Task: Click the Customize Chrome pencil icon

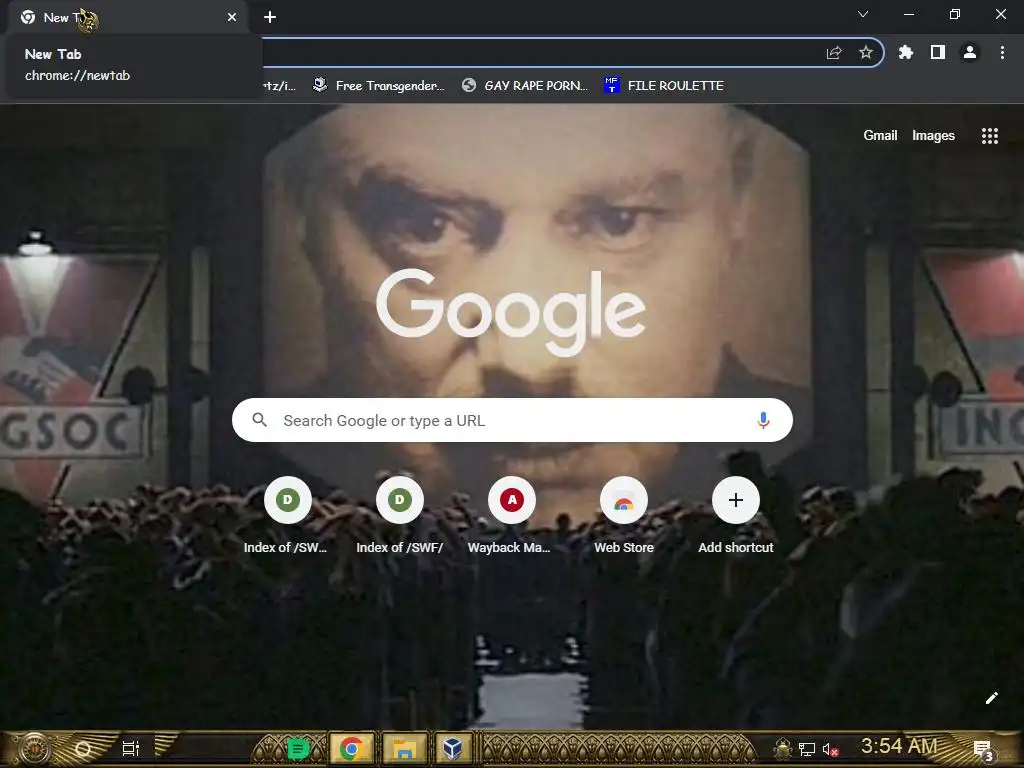Action: (x=991, y=698)
